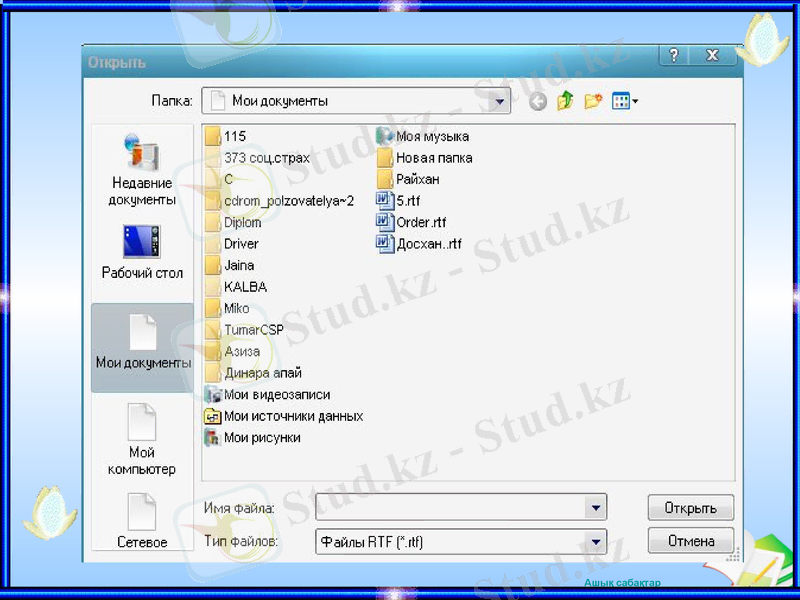
Task: Click the Сетевое places icon
Action: (141, 520)
